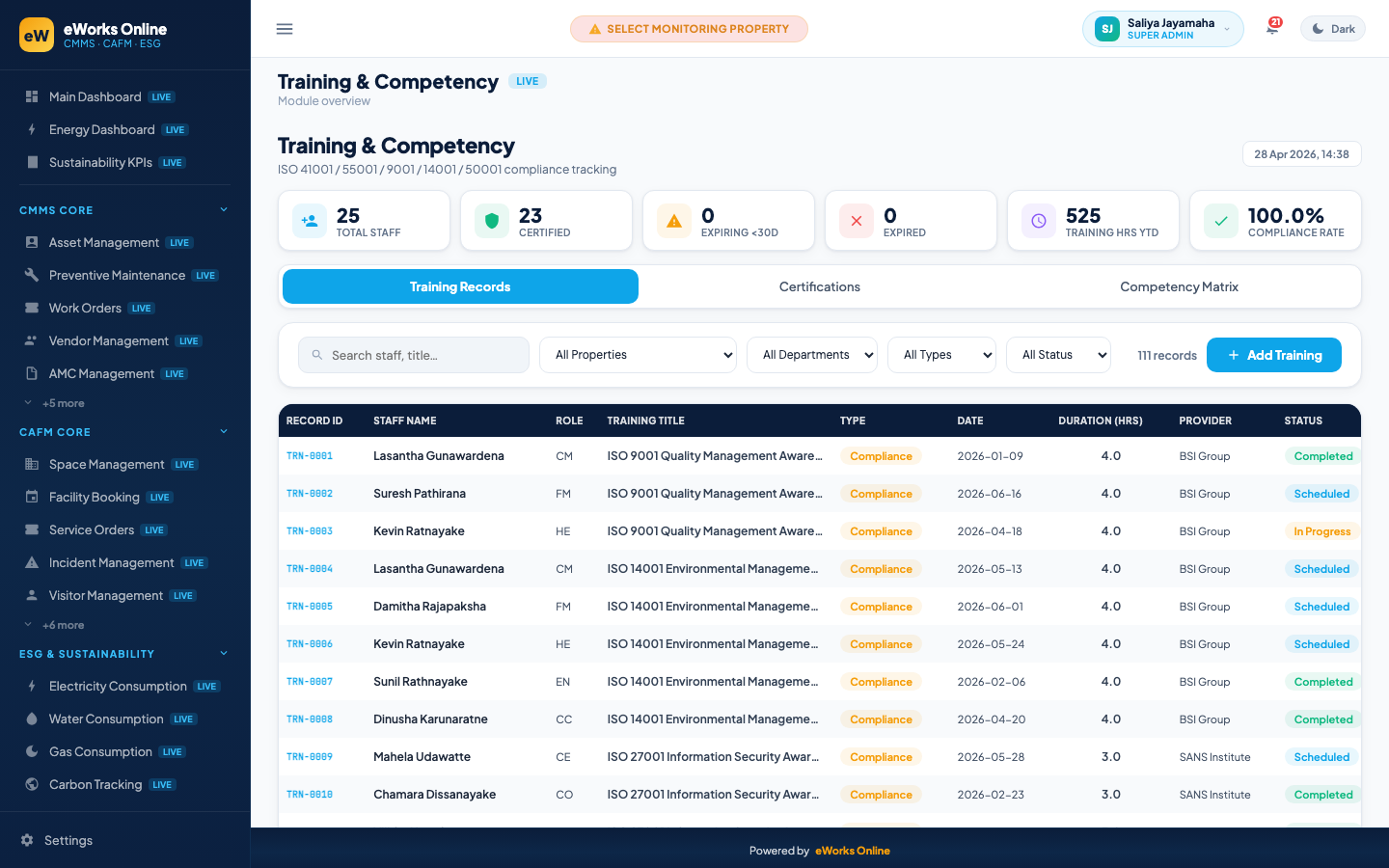Click the Expired X icon

coord(857,221)
